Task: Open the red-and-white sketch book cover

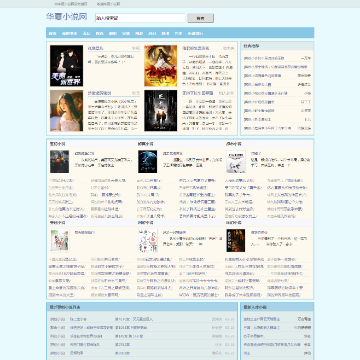Action: tap(148, 240)
